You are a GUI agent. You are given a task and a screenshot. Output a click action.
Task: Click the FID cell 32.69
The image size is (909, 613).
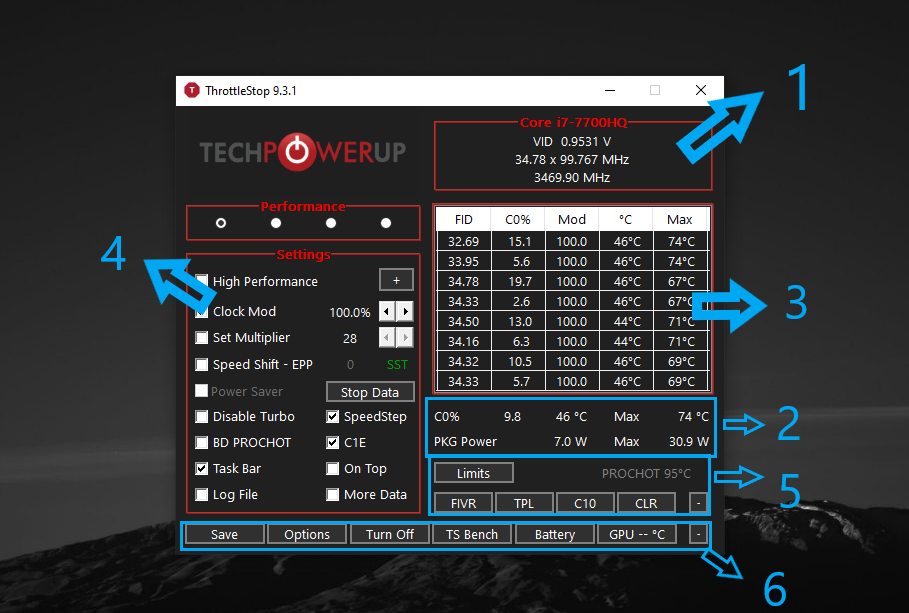click(x=463, y=242)
